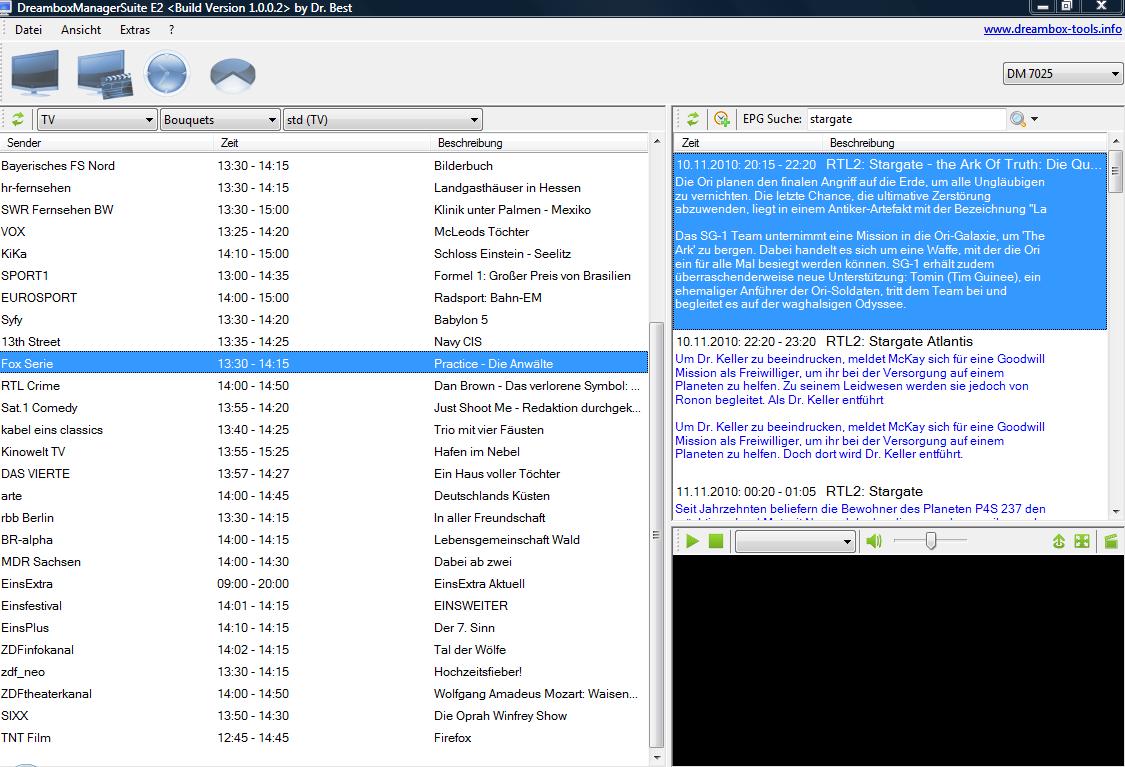Image resolution: width=1125 pixels, height=767 pixels.
Task: Mute the player with the speaker icon
Action: [874, 541]
